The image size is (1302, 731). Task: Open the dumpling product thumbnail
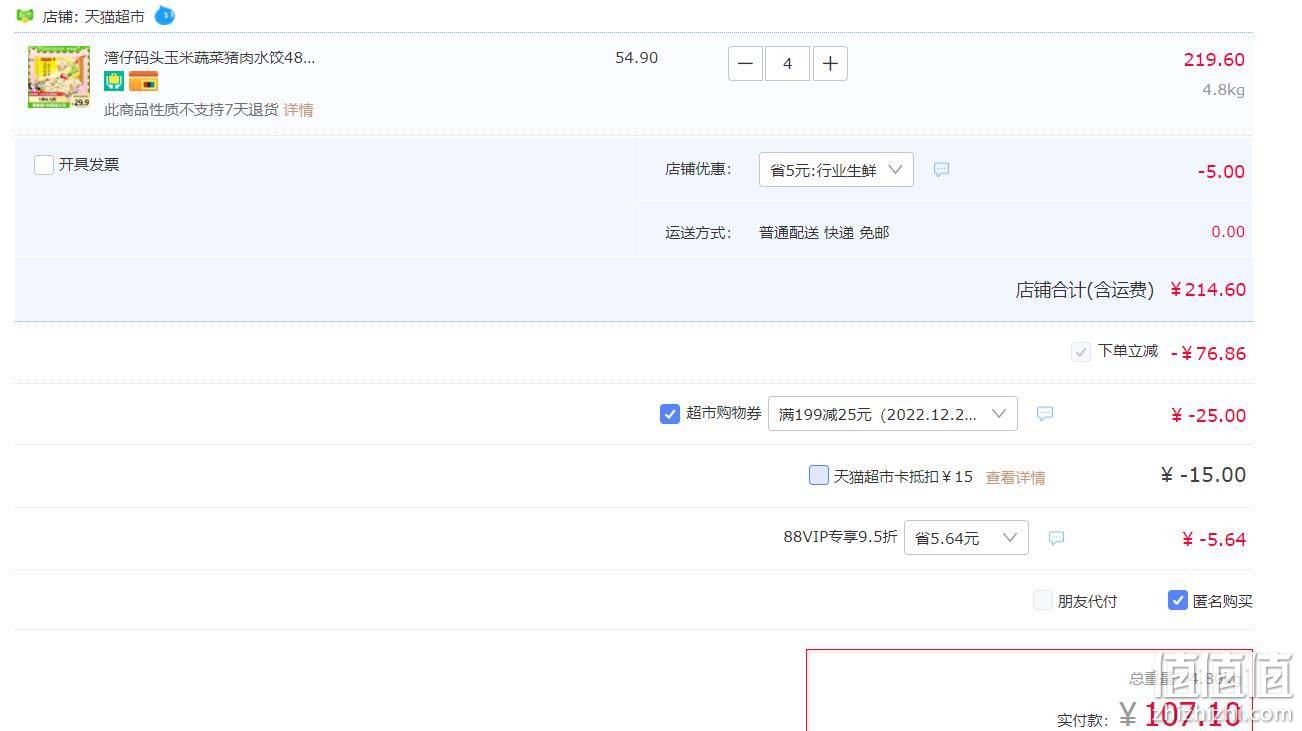[x=59, y=77]
